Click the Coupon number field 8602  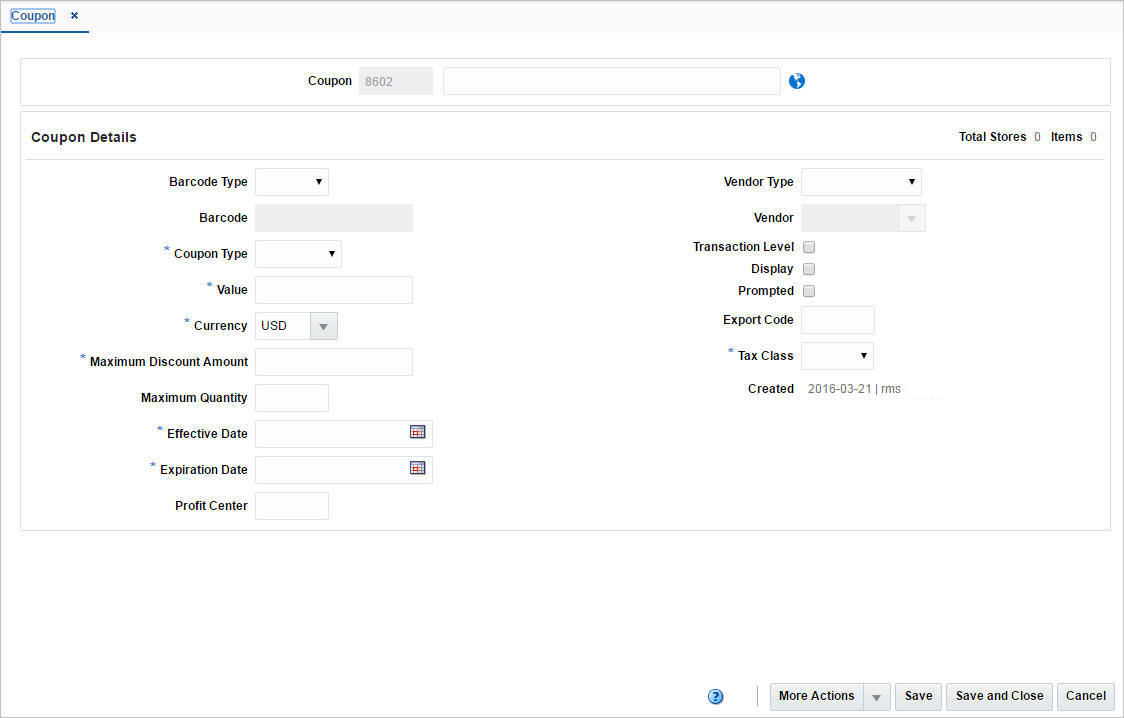pyautogui.click(x=396, y=81)
